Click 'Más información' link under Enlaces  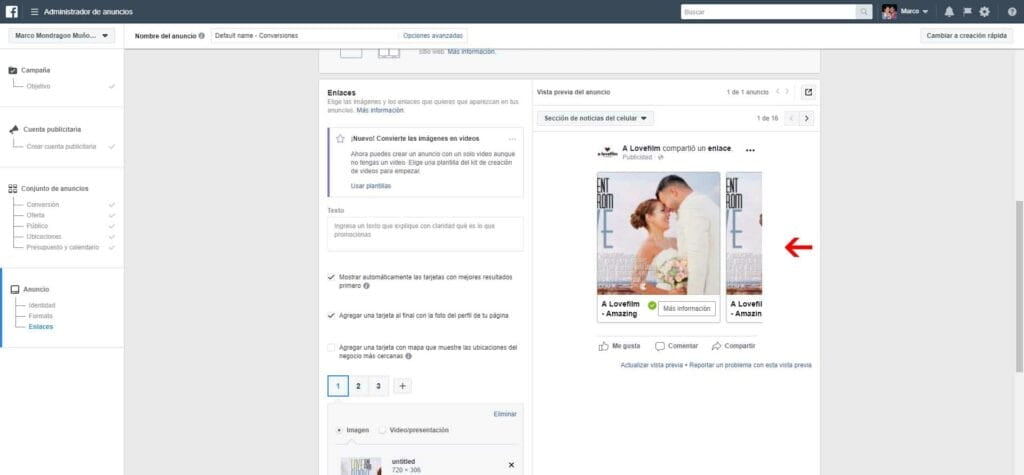point(380,110)
